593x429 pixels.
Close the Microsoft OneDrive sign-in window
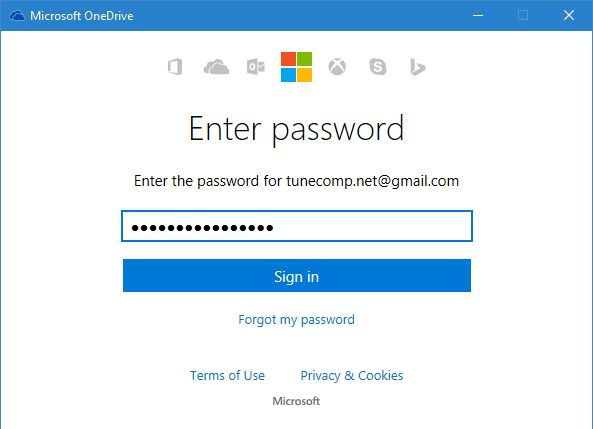click(x=569, y=16)
